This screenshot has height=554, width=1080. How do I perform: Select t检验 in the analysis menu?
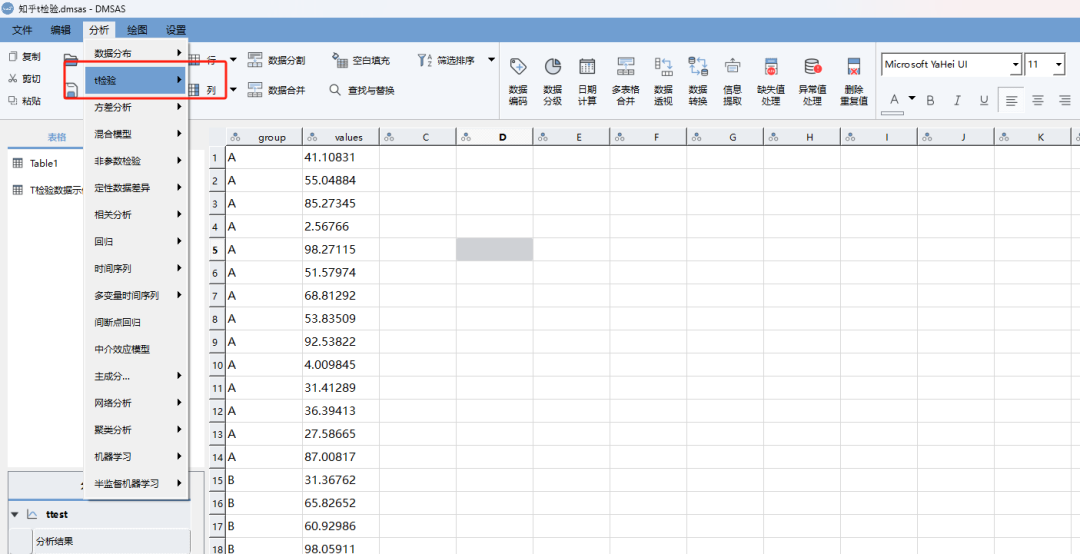click(x=135, y=80)
